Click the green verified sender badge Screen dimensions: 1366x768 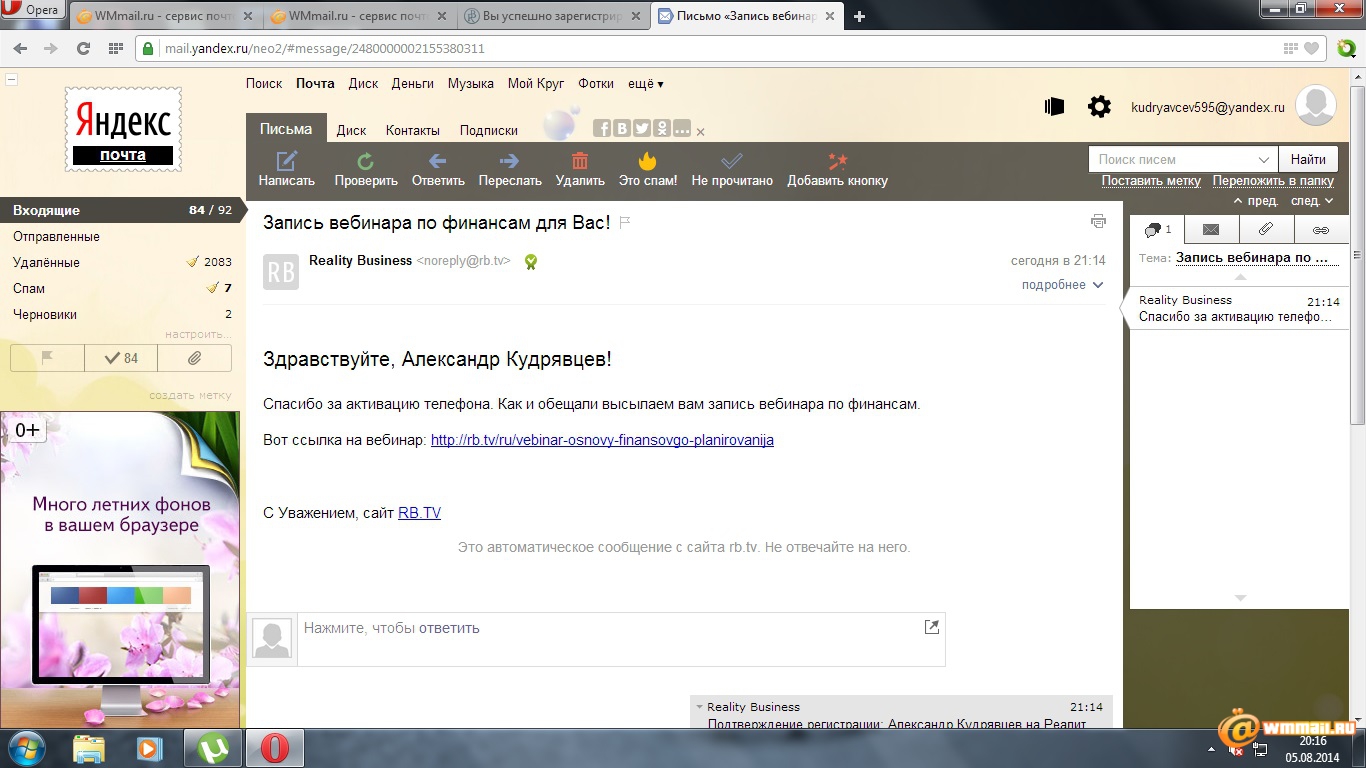pyautogui.click(x=531, y=261)
